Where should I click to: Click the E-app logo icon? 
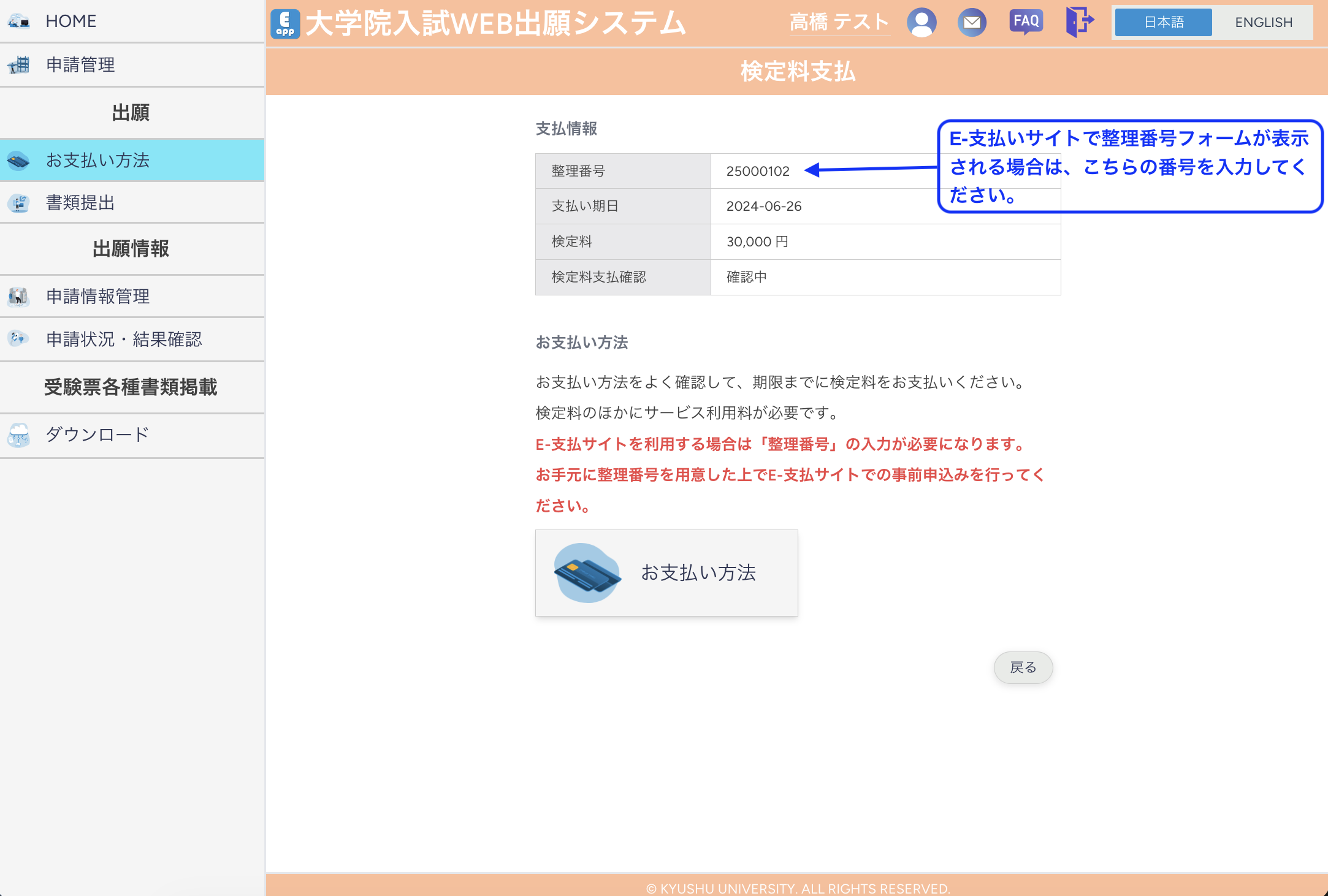click(x=285, y=21)
